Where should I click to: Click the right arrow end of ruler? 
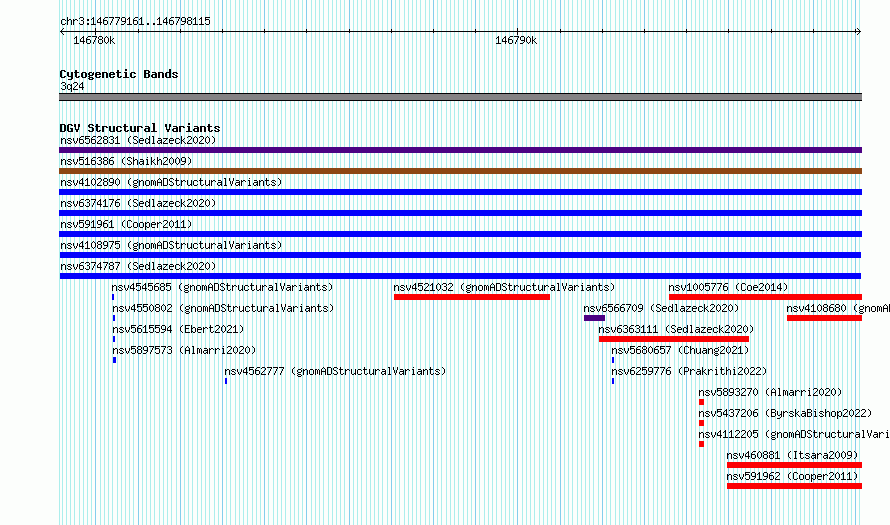(x=859, y=31)
